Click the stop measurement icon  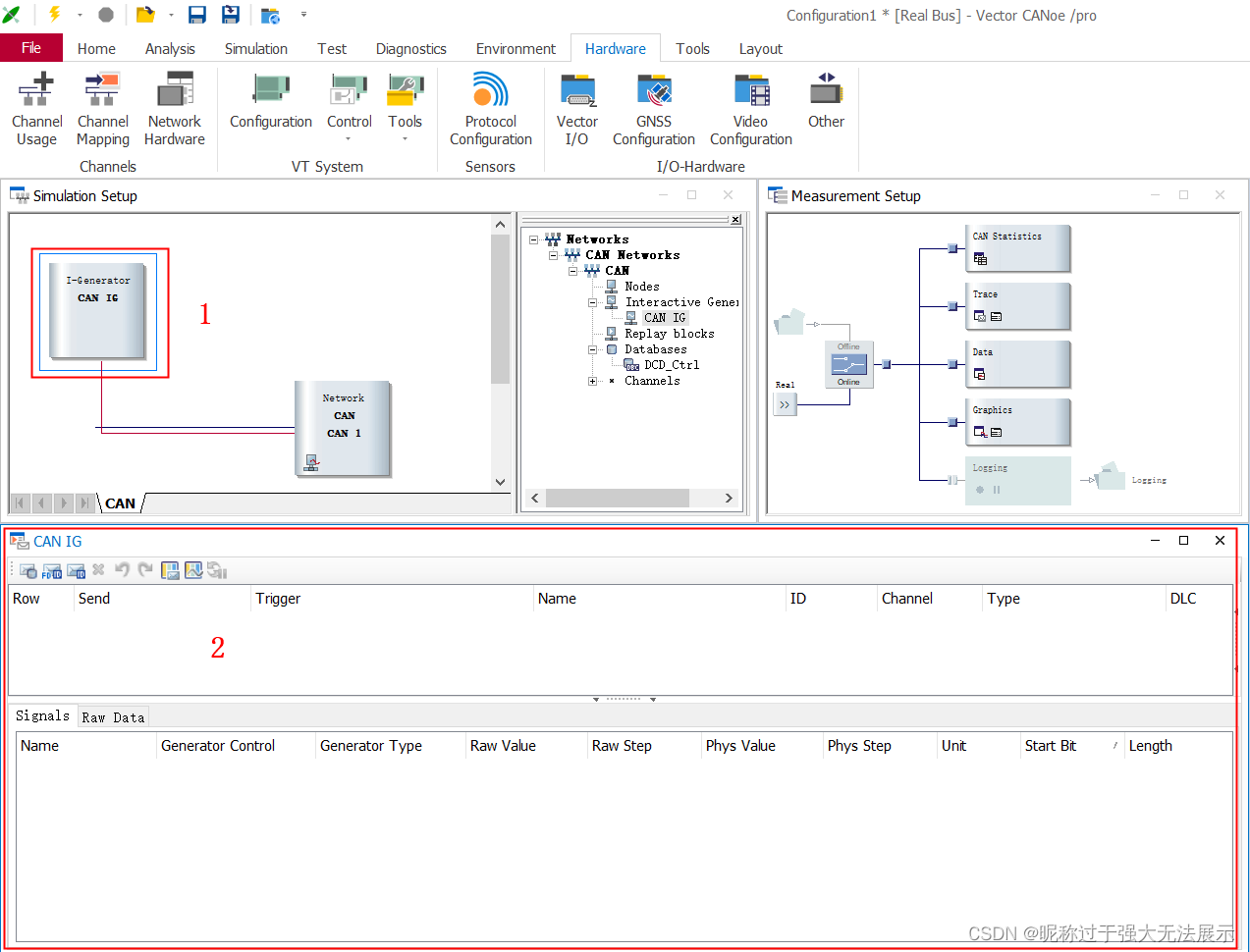pyautogui.click(x=106, y=15)
